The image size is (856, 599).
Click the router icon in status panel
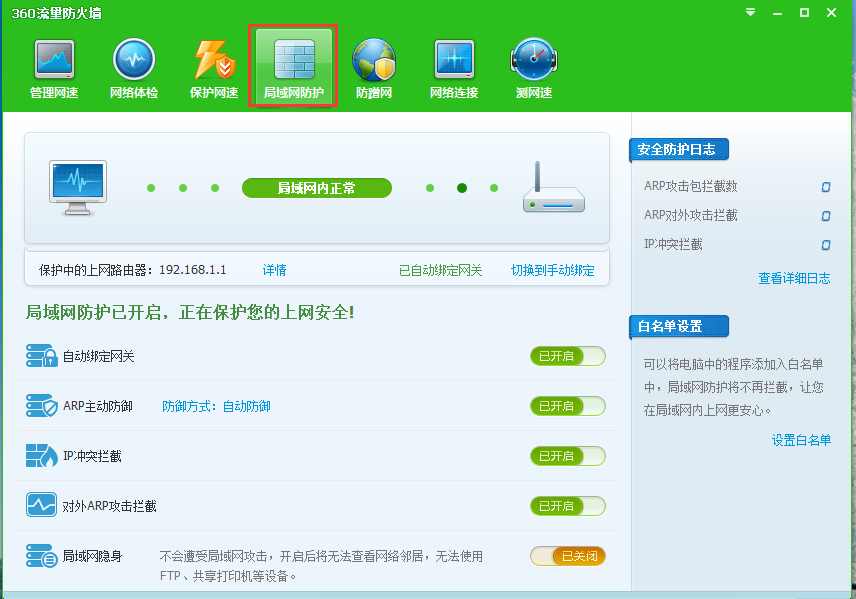click(554, 187)
